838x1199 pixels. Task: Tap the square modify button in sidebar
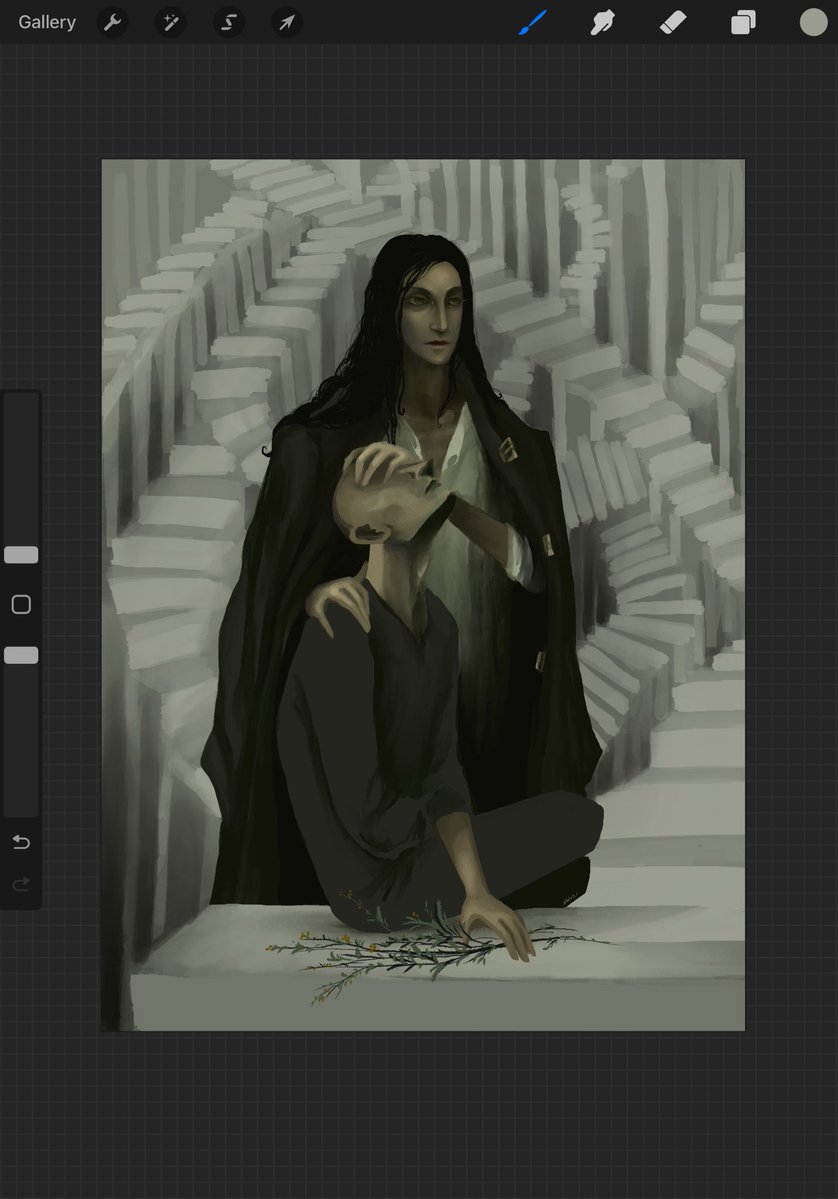21,605
